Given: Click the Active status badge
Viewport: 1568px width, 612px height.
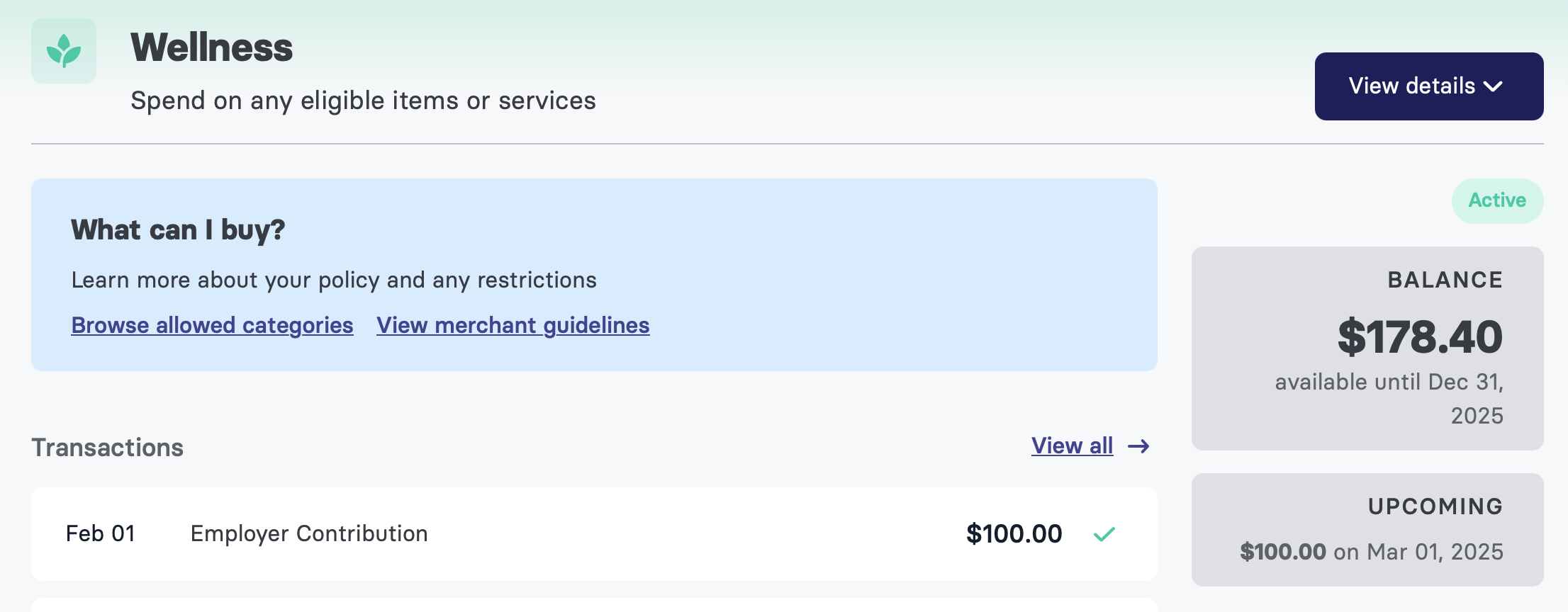Looking at the screenshot, I should coord(1497,200).
